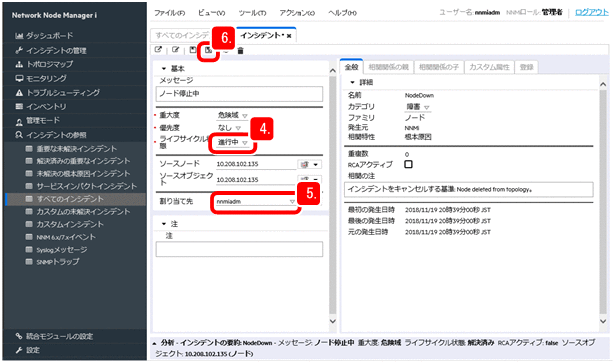Viewport: 616px width, 364px height.
Task: Select 解決済みの重要なインシデント view
Action: coord(77,161)
